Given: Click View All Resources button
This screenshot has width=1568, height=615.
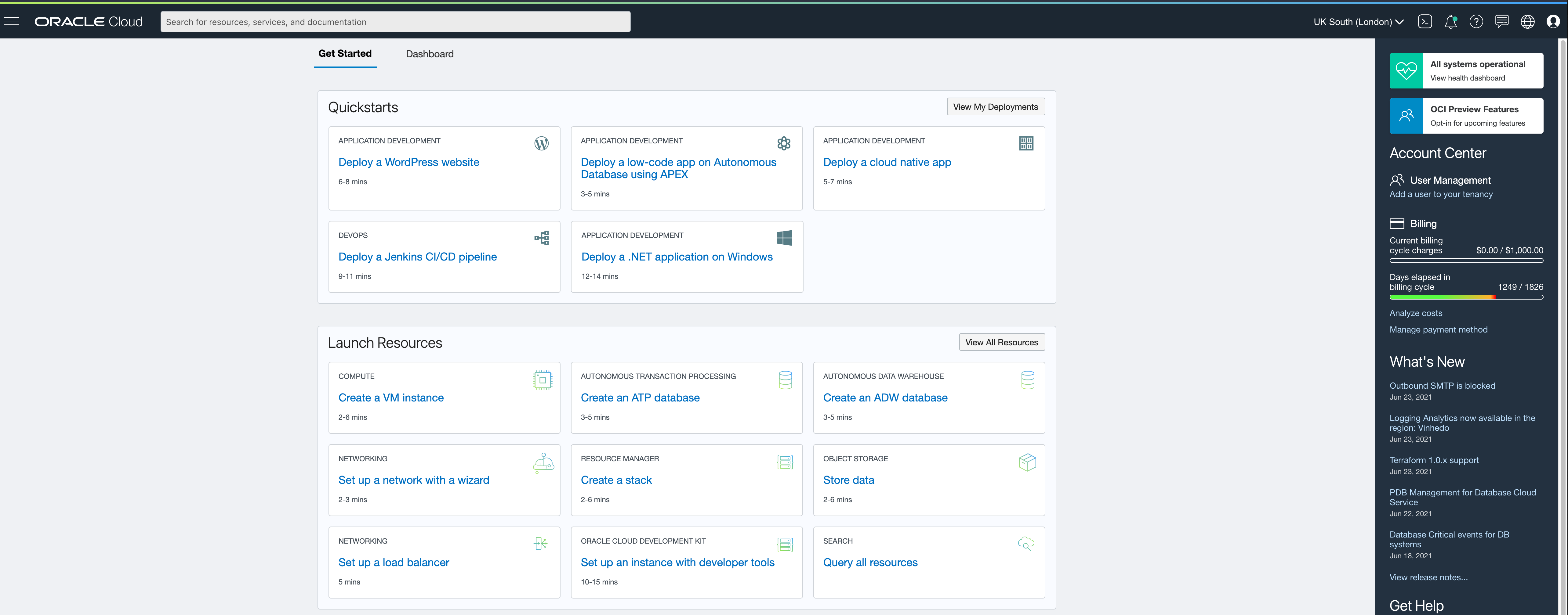Looking at the screenshot, I should [x=1001, y=342].
